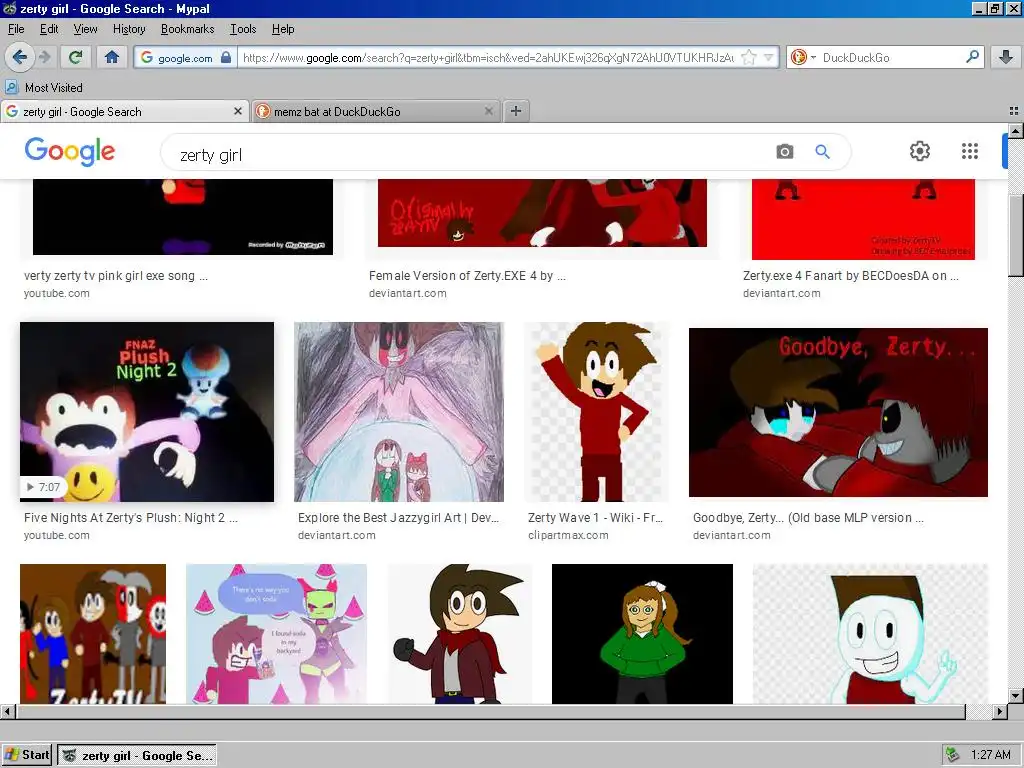Click the URL address field
Viewport: 1024px width, 768px height.
click(x=488, y=57)
